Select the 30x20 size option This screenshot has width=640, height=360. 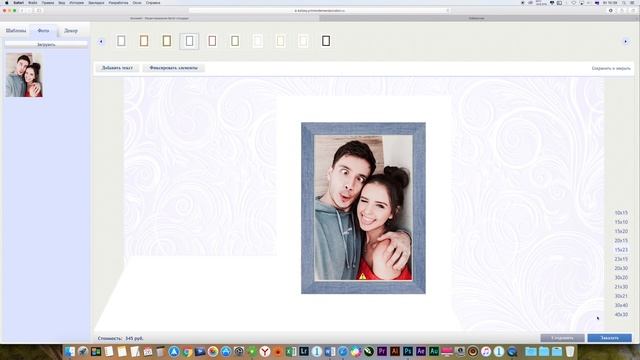(621, 278)
